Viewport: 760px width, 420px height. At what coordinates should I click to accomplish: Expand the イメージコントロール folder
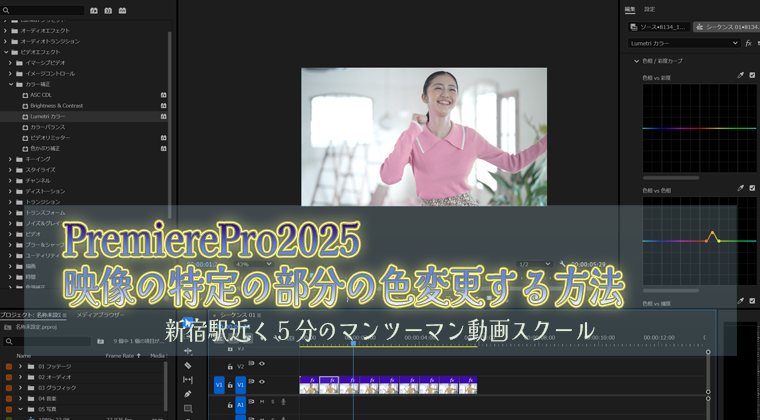pos(10,73)
